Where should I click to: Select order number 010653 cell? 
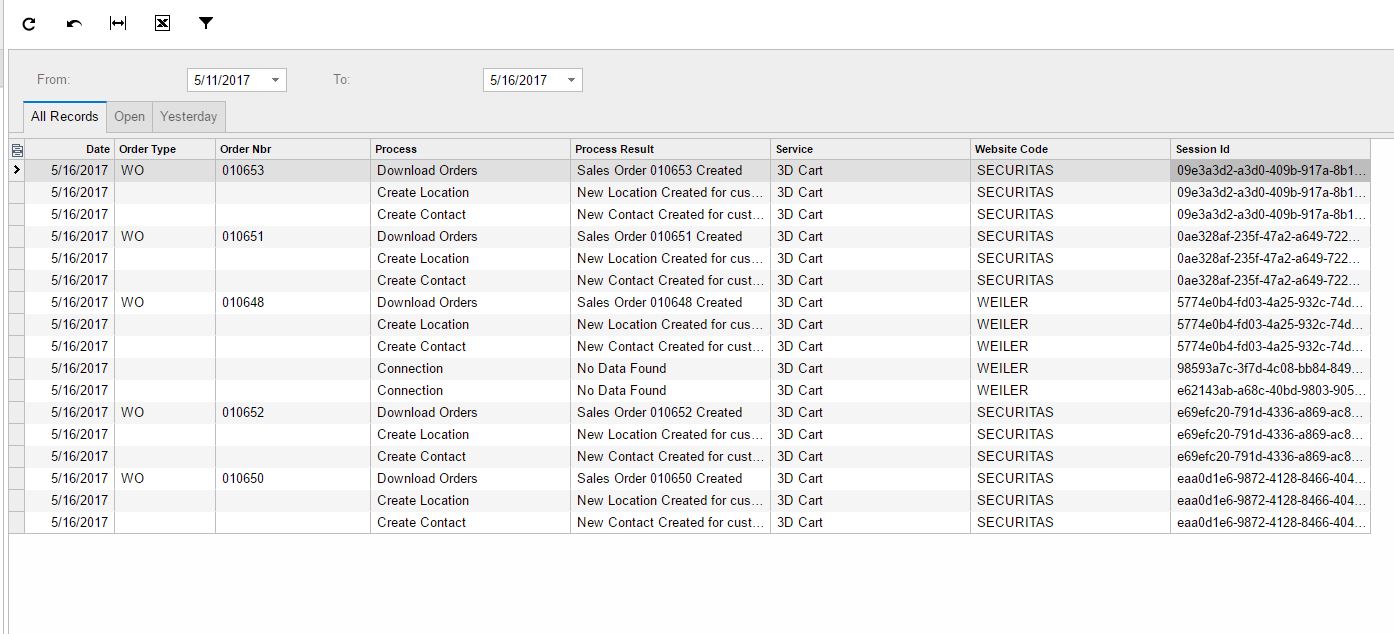click(x=293, y=170)
